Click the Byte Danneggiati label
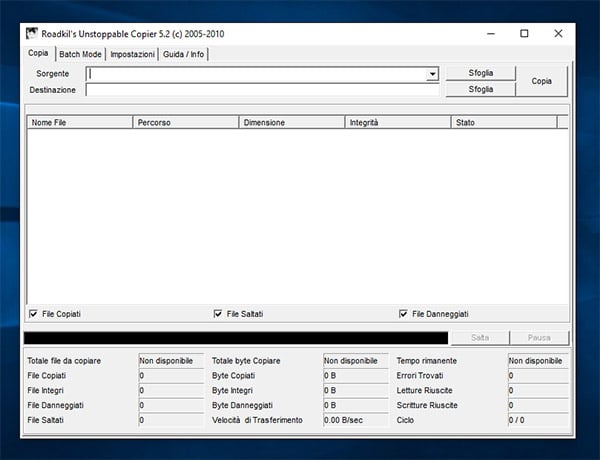This screenshot has width=600, height=460. [242, 405]
